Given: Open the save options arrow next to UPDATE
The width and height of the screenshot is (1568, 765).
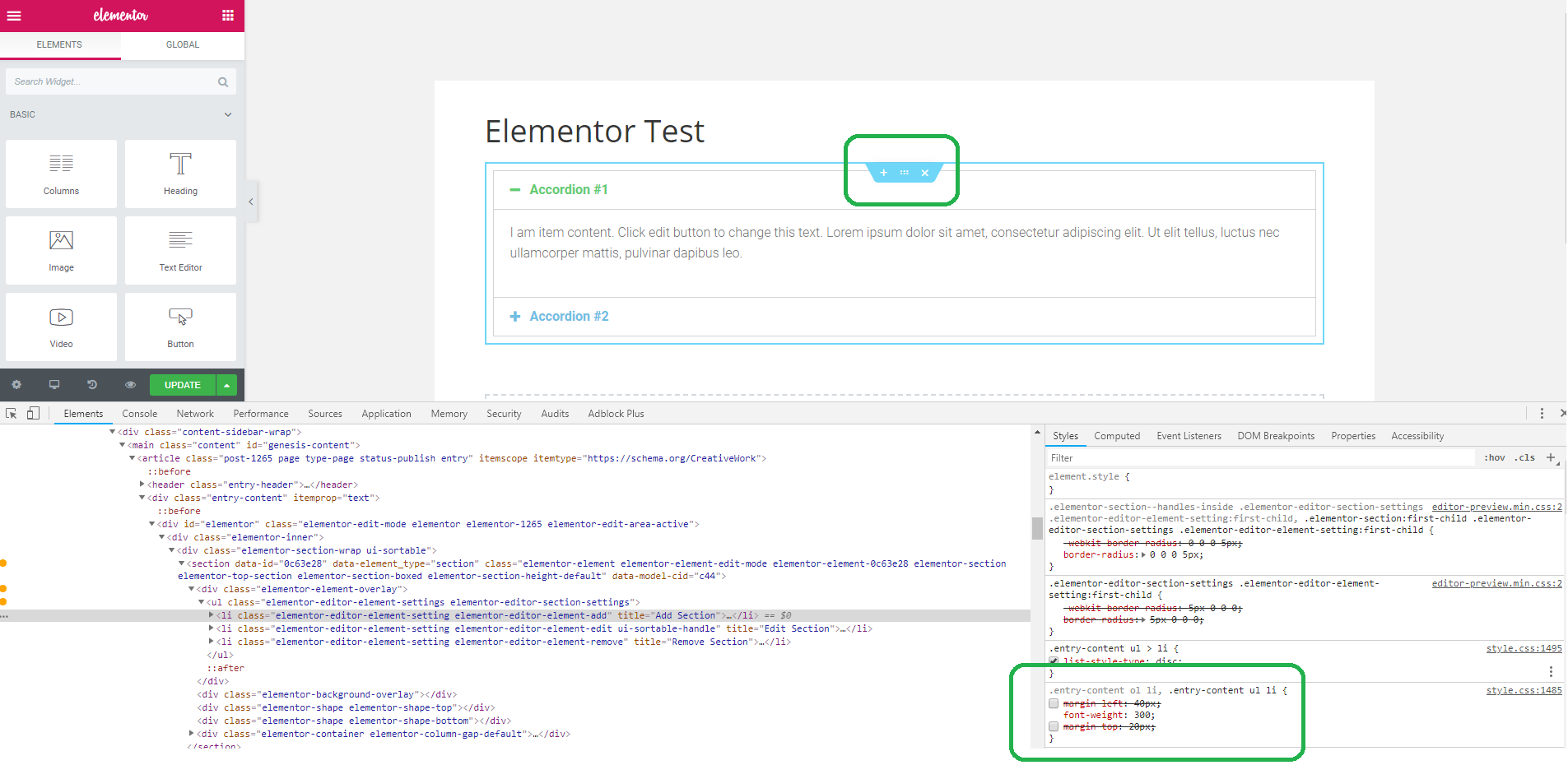Looking at the screenshot, I should click(226, 384).
